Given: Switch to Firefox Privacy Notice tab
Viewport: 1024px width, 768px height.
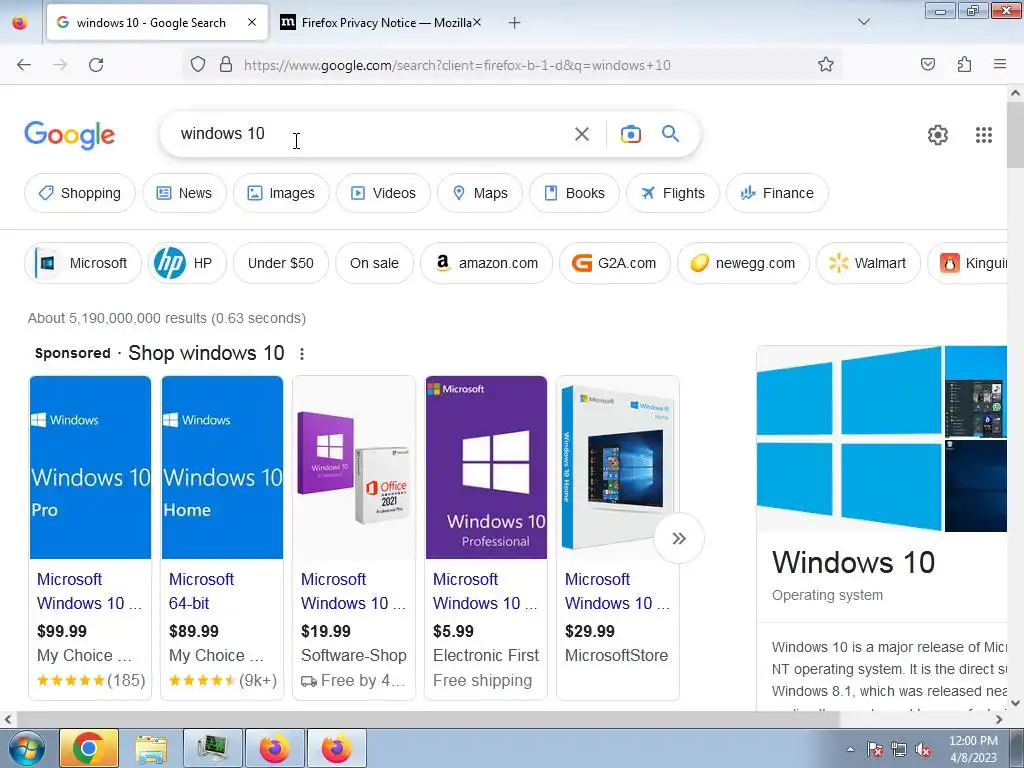Looking at the screenshot, I should pos(379,23).
